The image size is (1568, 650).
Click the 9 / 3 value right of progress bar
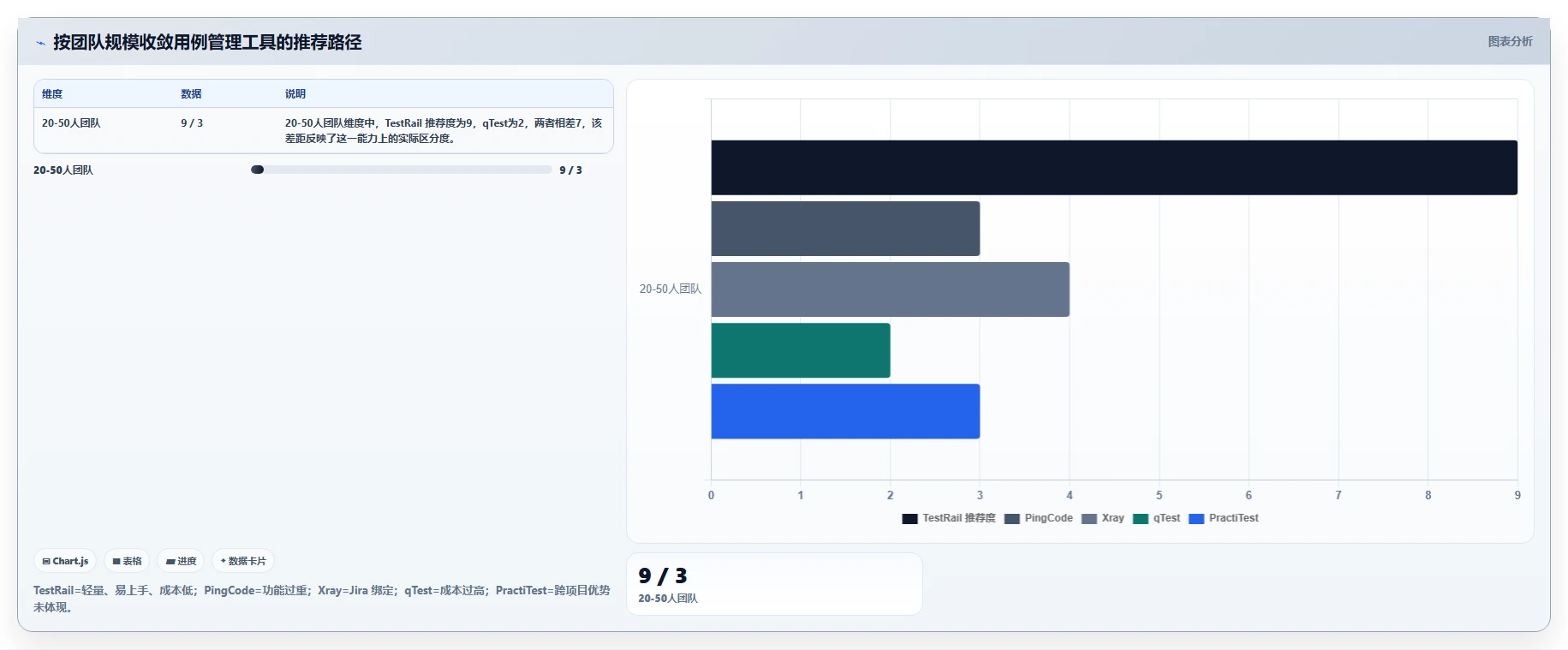pyautogui.click(x=570, y=170)
